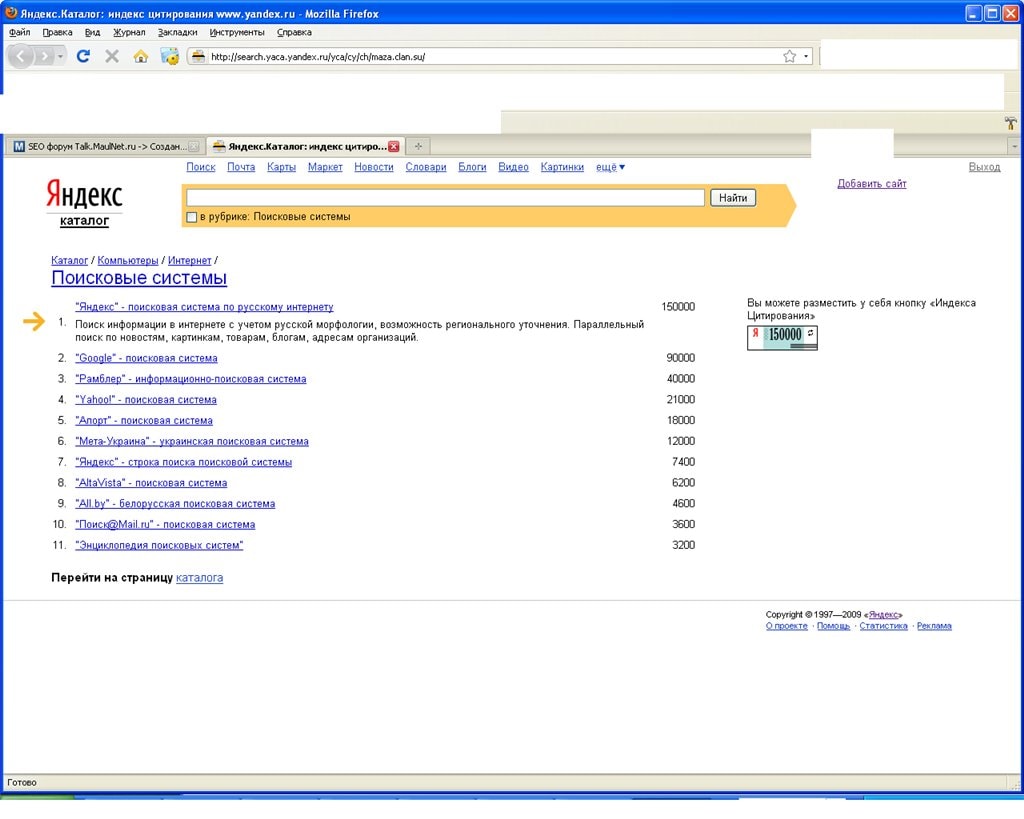The image size is (1024, 819).
Task: Follow the Добавить сайт link
Action: coord(871,184)
